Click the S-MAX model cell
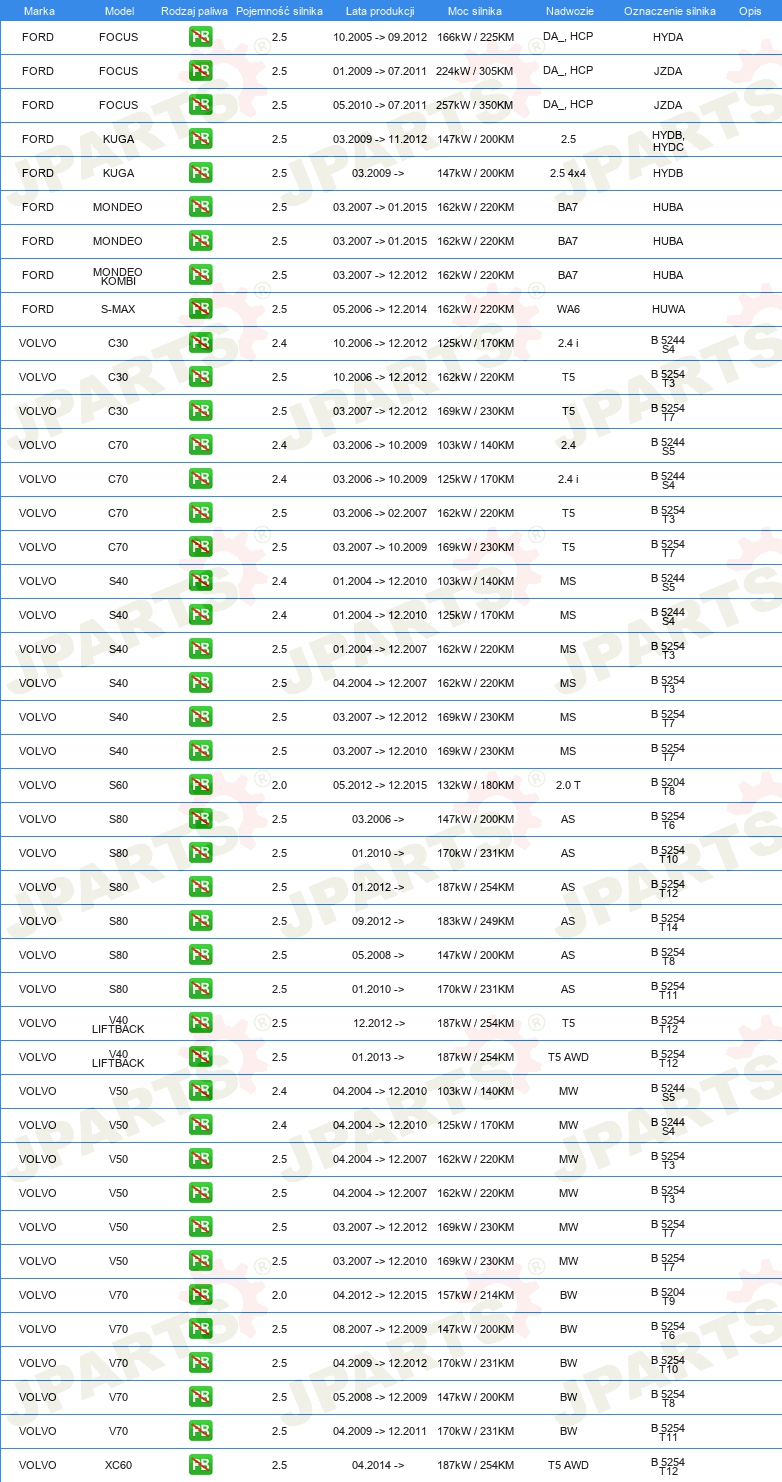 tap(118, 309)
